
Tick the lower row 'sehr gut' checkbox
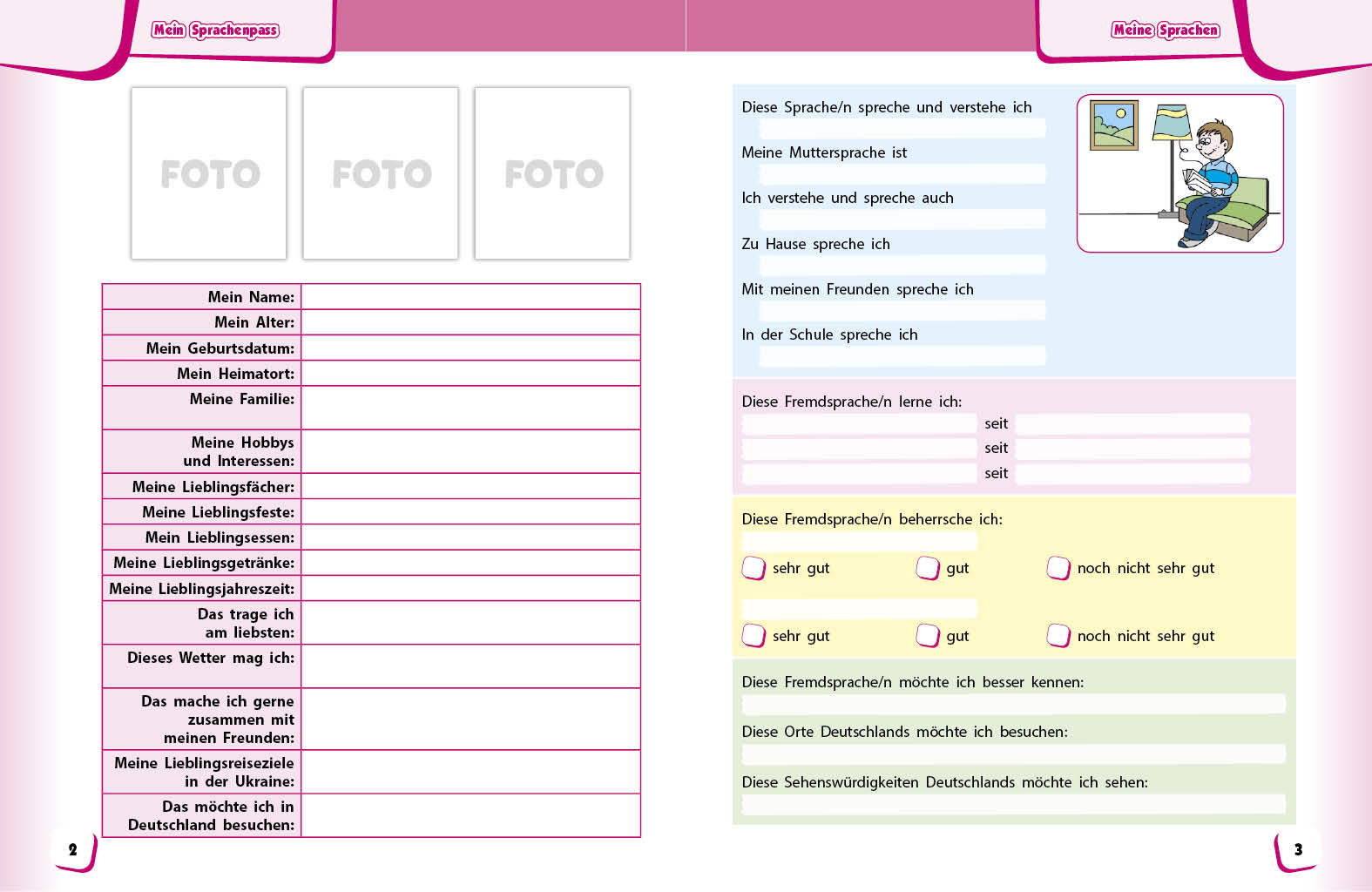pyautogui.click(x=754, y=636)
